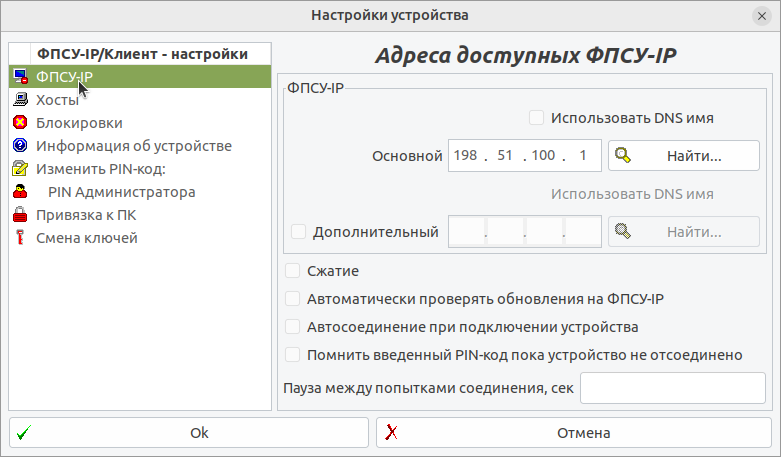Click the ФПСУ-IP monitor icon in sidebar

click(x=20, y=77)
